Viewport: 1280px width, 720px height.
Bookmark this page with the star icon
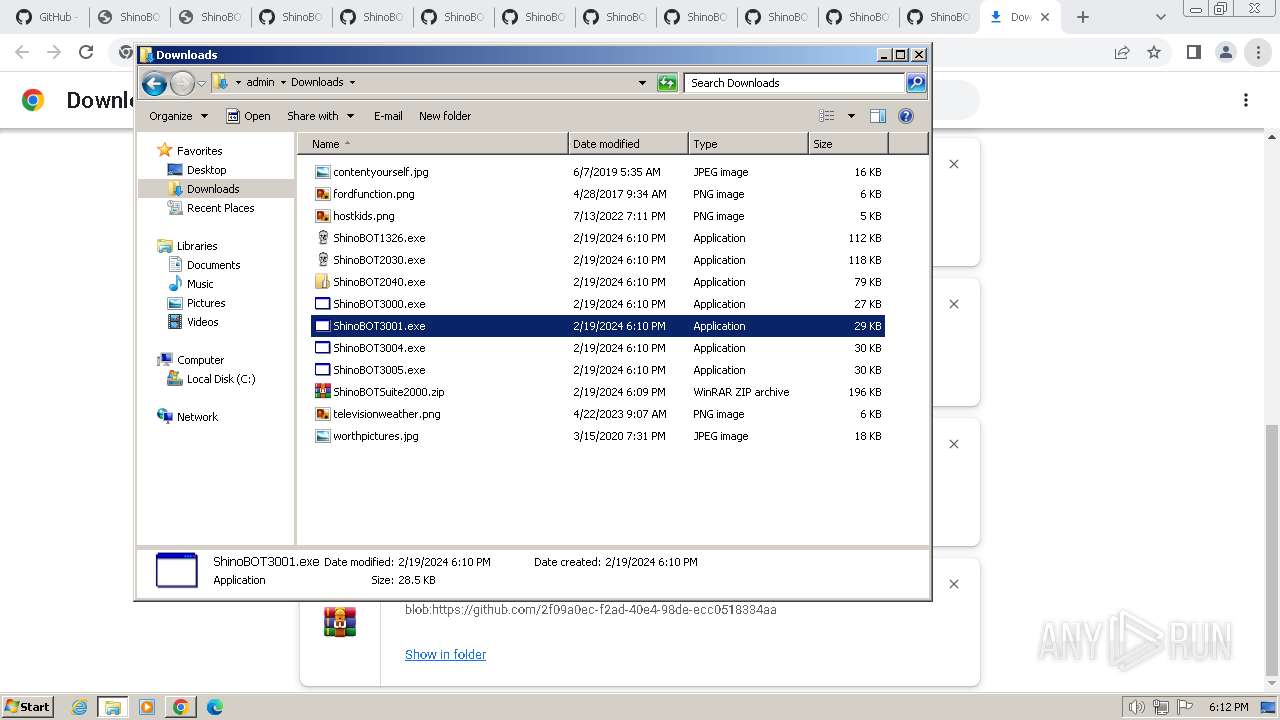(1154, 52)
